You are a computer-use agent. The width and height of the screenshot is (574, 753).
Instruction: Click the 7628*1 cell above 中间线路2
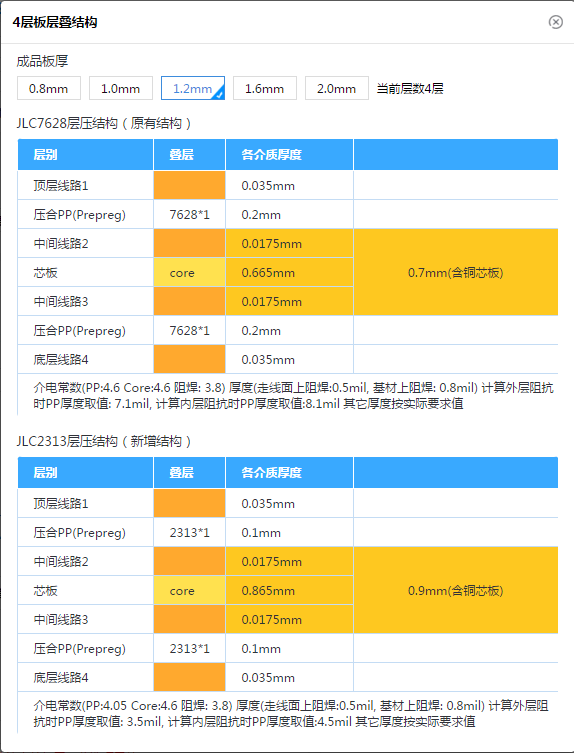[x=189, y=215]
